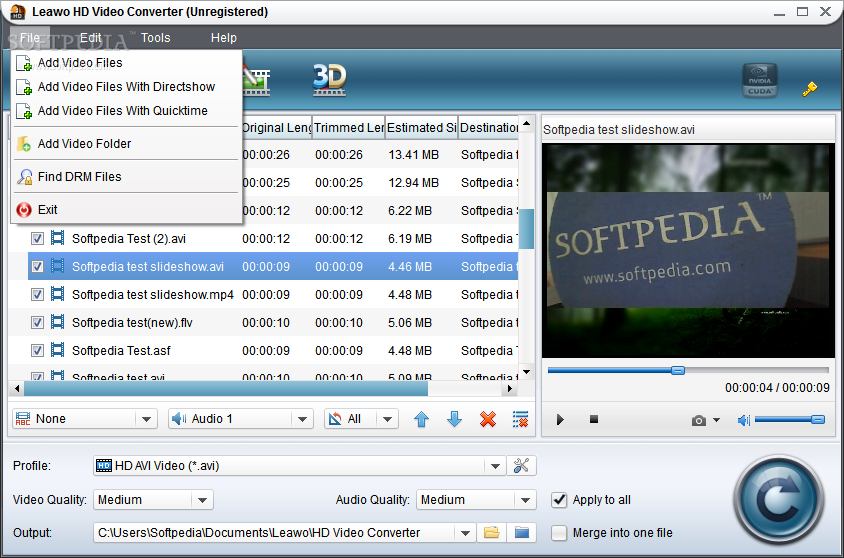Click film icon of Softpedia Test.asf

(57, 350)
